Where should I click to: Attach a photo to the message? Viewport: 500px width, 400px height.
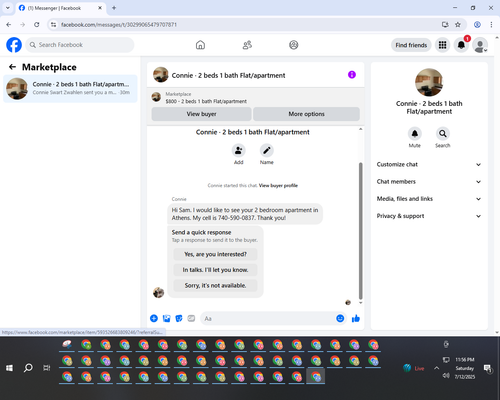(x=166, y=318)
